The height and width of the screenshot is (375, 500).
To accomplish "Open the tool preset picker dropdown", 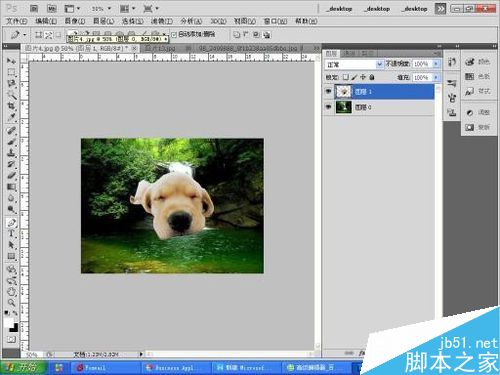I will [25, 35].
